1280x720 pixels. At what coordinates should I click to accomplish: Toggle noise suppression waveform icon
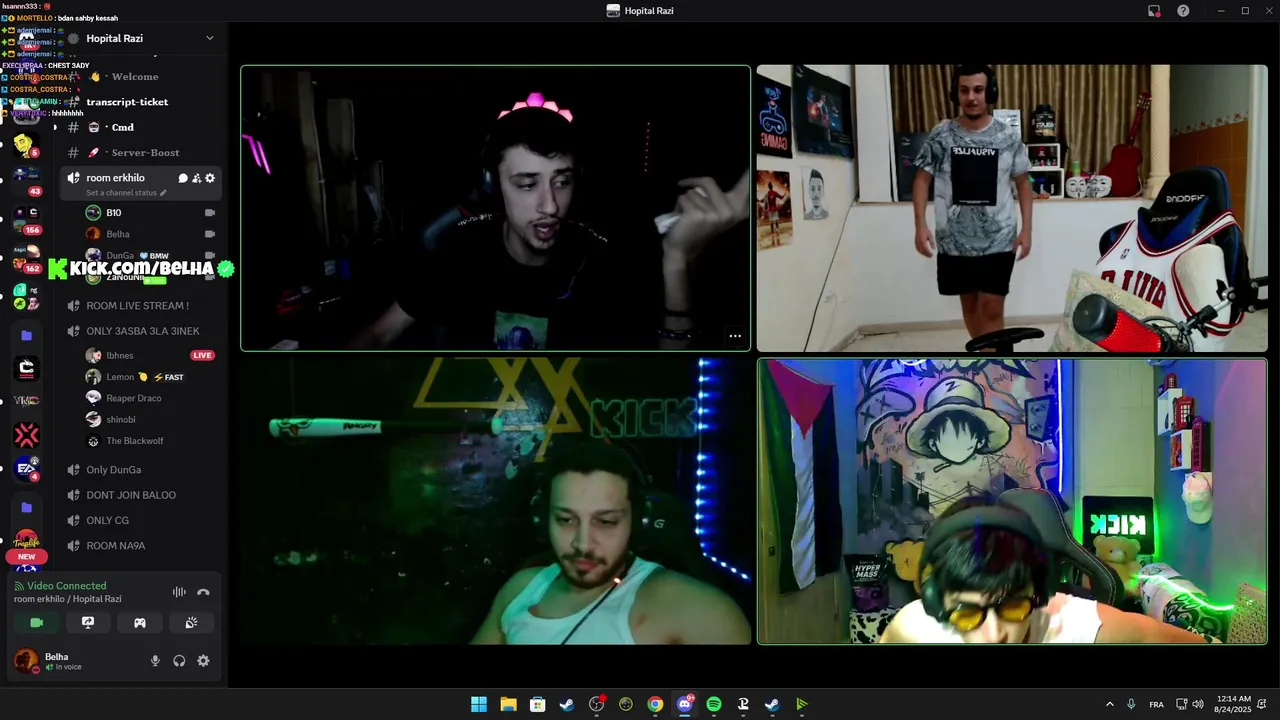(179, 592)
